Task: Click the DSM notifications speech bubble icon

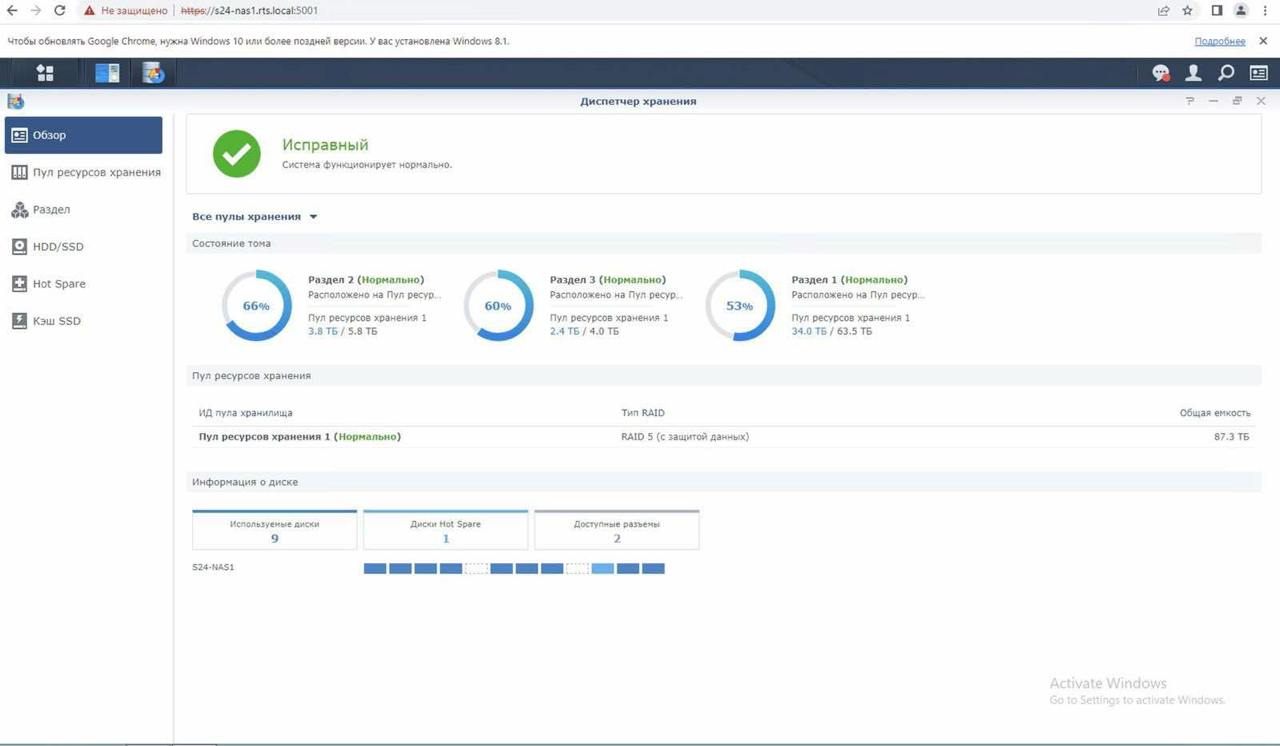Action: 1160,73
